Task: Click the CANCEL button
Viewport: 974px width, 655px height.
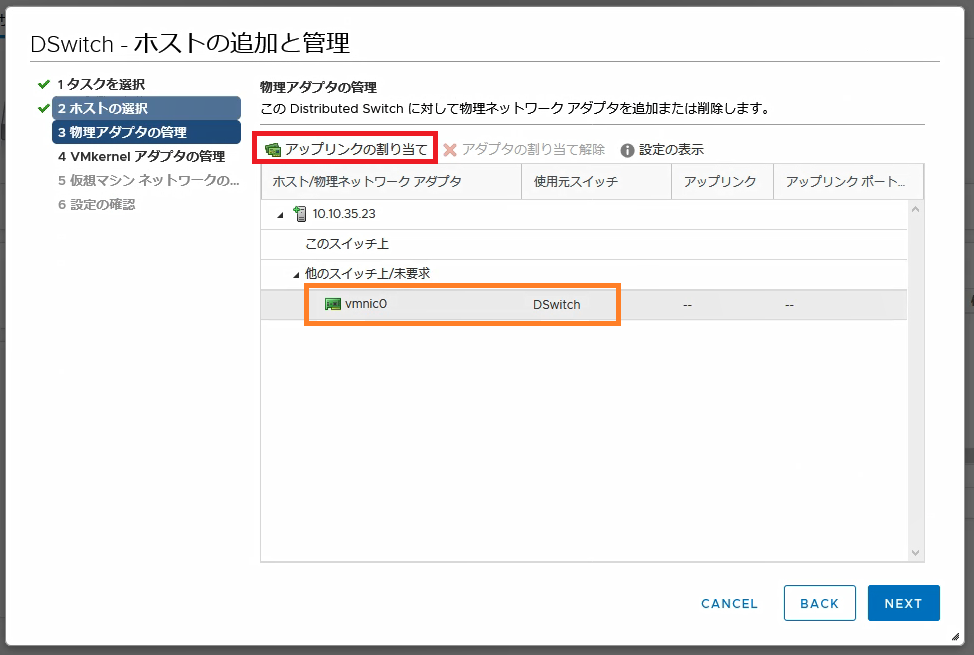Action: pyautogui.click(x=729, y=603)
